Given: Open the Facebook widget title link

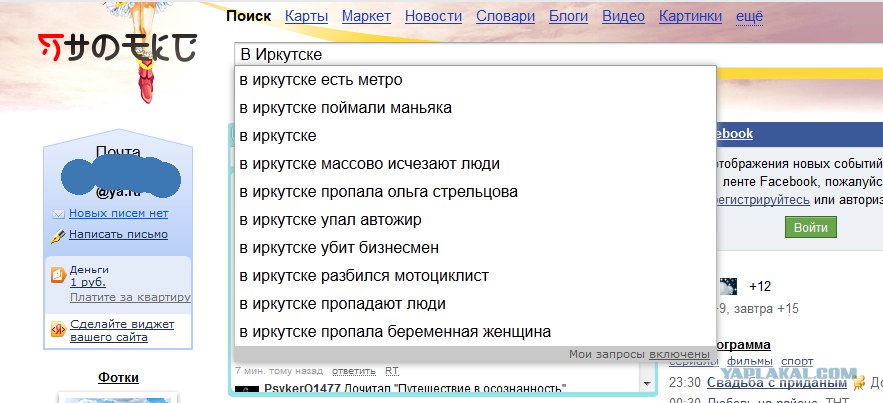Looking at the screenshot, I should (732, 133).
